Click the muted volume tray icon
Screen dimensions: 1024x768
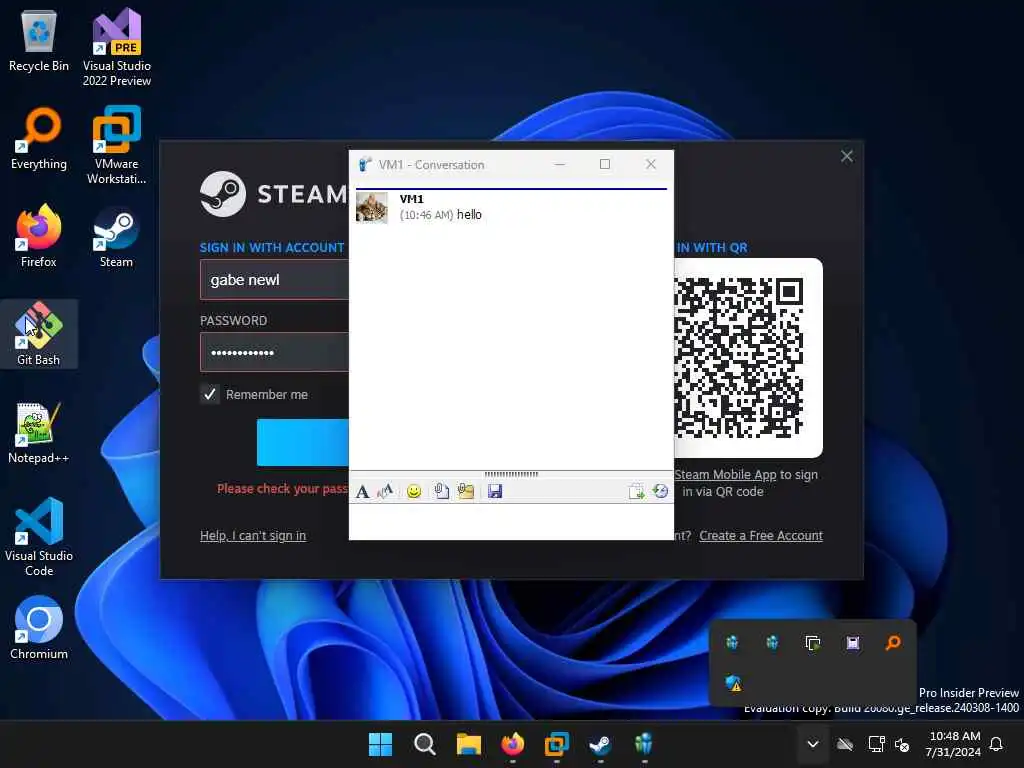903,744
